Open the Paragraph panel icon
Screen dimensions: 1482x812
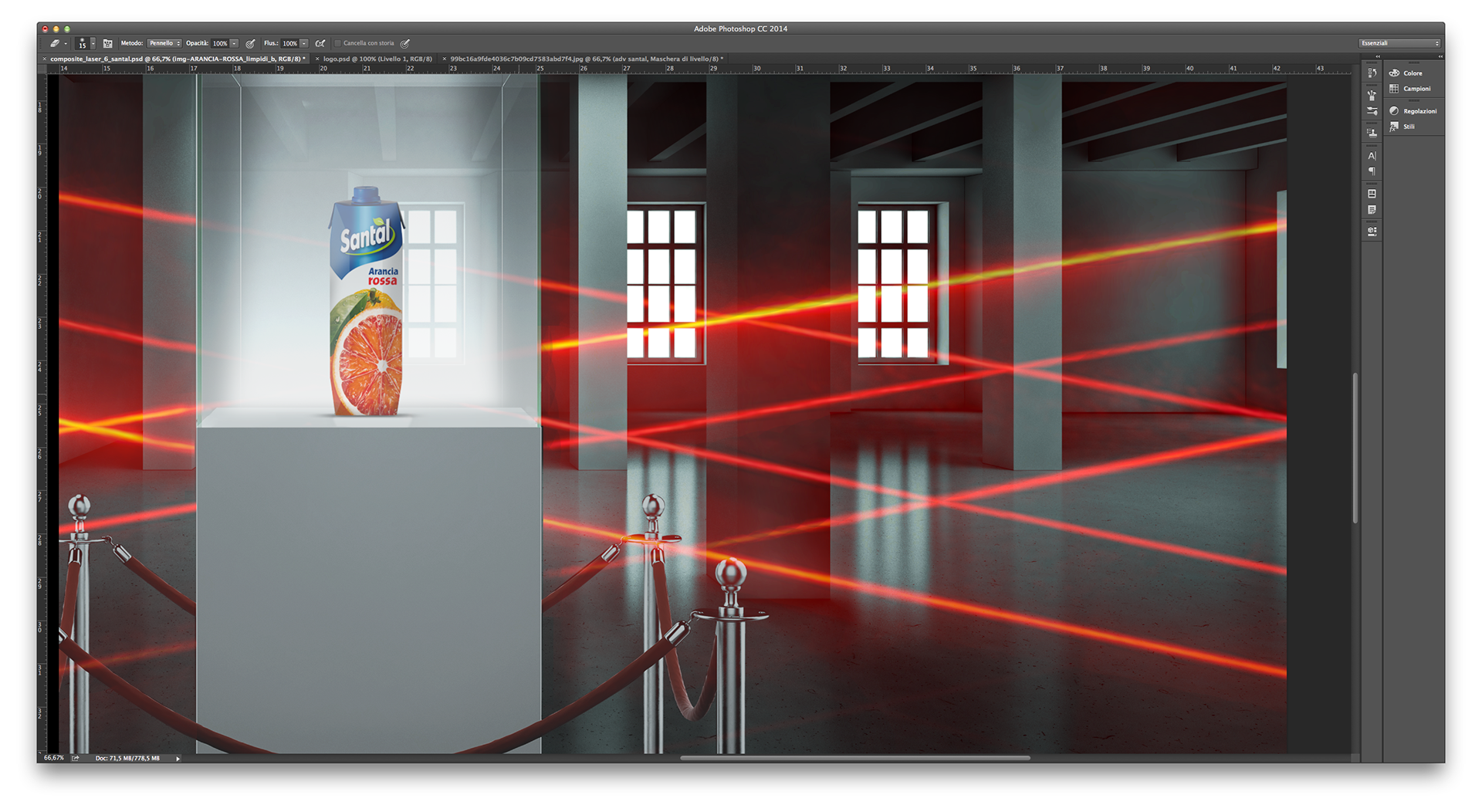click(1372, 171)
